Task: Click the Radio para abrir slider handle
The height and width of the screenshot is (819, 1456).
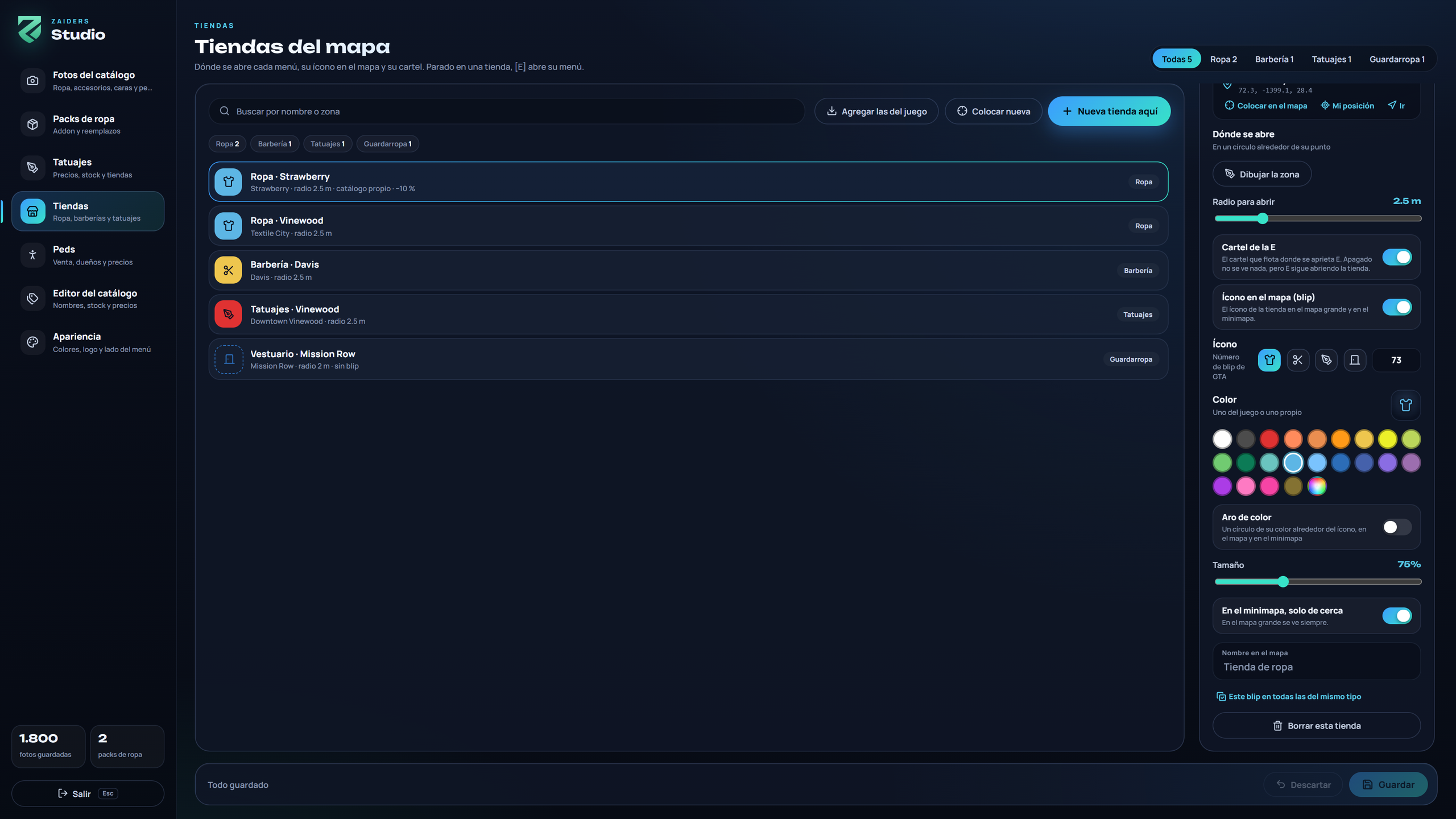Action: pos(1263,218)
